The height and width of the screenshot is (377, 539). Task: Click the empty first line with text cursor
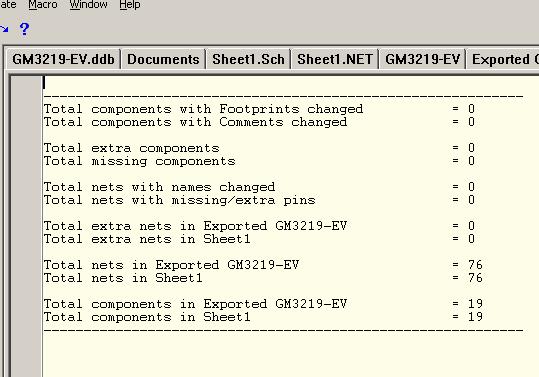[x=283, y=83]
